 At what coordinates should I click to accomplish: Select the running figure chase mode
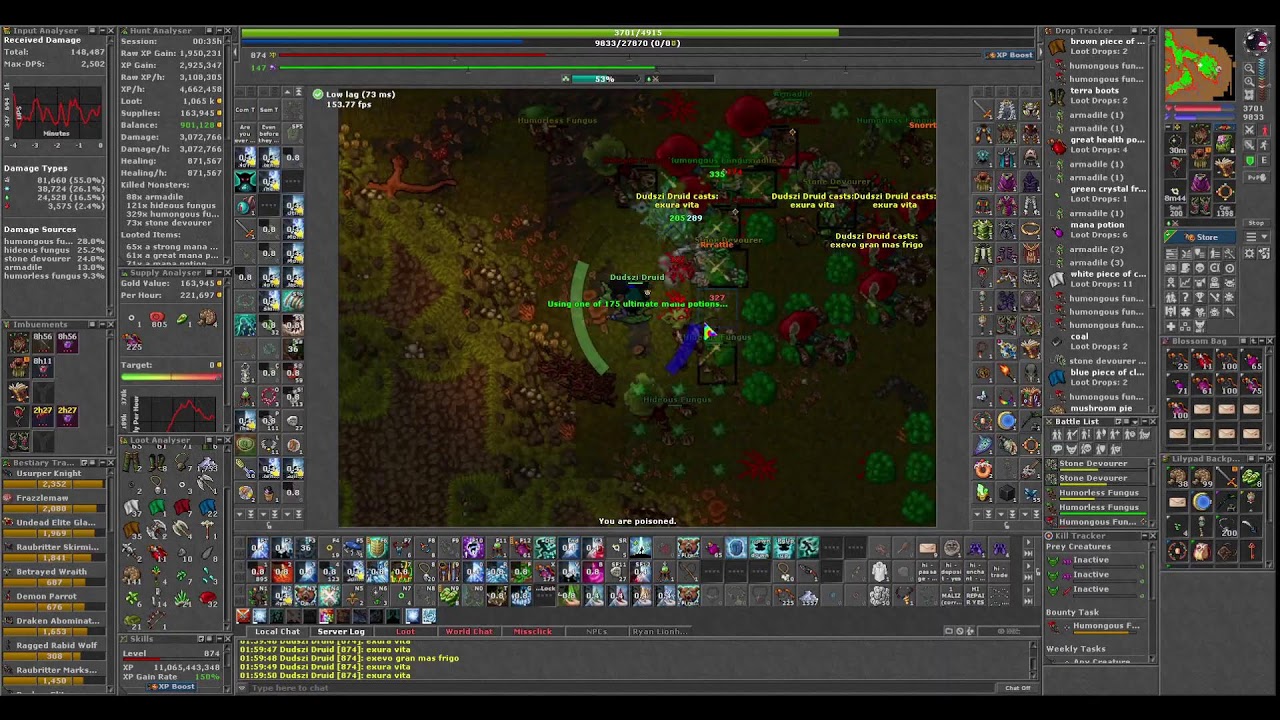coord(1264,145)
